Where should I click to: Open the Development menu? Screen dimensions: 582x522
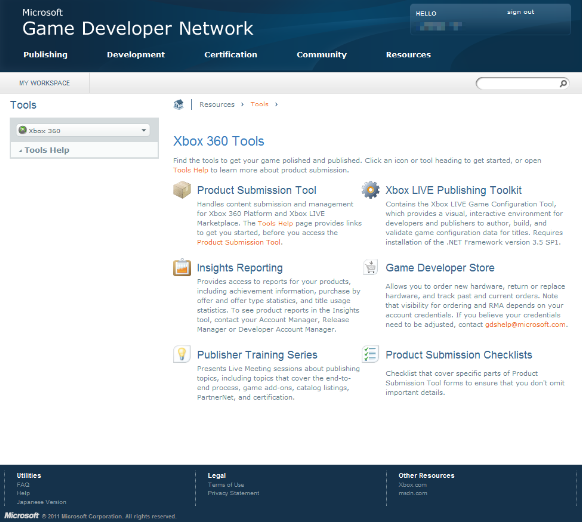coord(136,55)
